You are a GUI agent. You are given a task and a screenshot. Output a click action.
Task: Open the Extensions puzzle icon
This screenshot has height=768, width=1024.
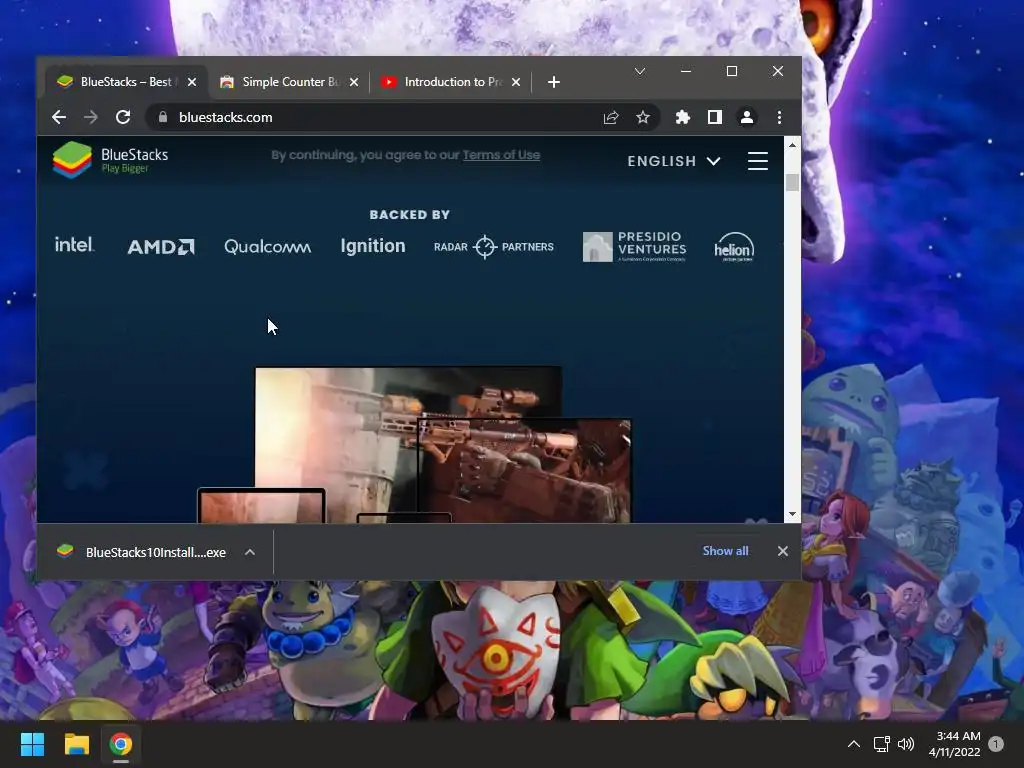(x=682, y=118)
